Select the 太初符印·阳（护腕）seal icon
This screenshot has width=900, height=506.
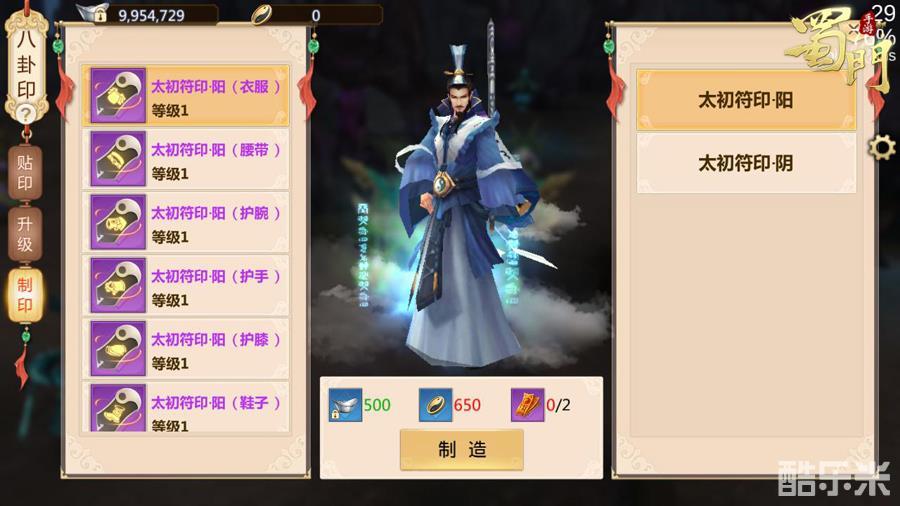(x=118, y=222)
